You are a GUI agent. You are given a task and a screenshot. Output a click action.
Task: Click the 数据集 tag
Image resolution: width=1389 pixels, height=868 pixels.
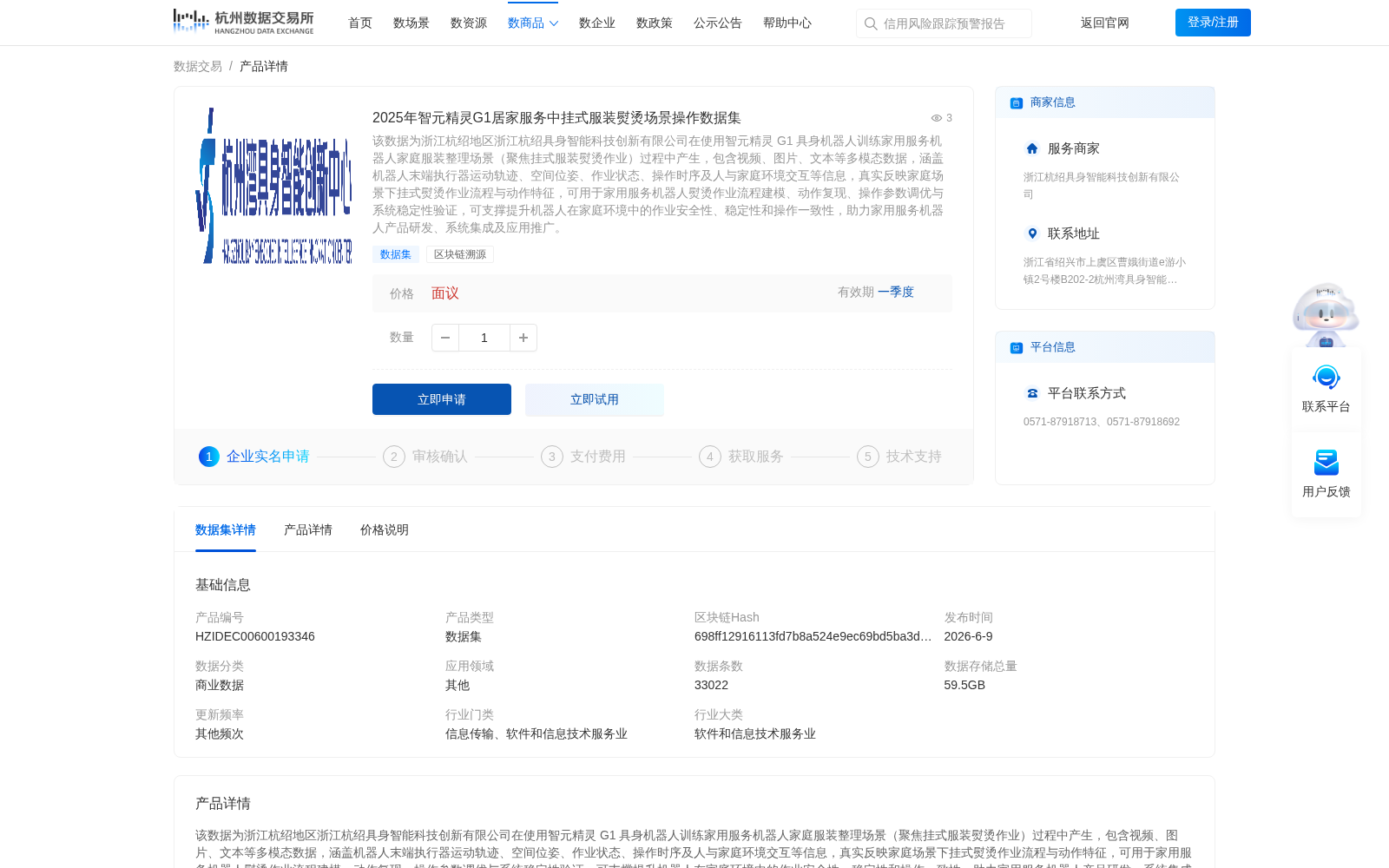pos(396,254)
